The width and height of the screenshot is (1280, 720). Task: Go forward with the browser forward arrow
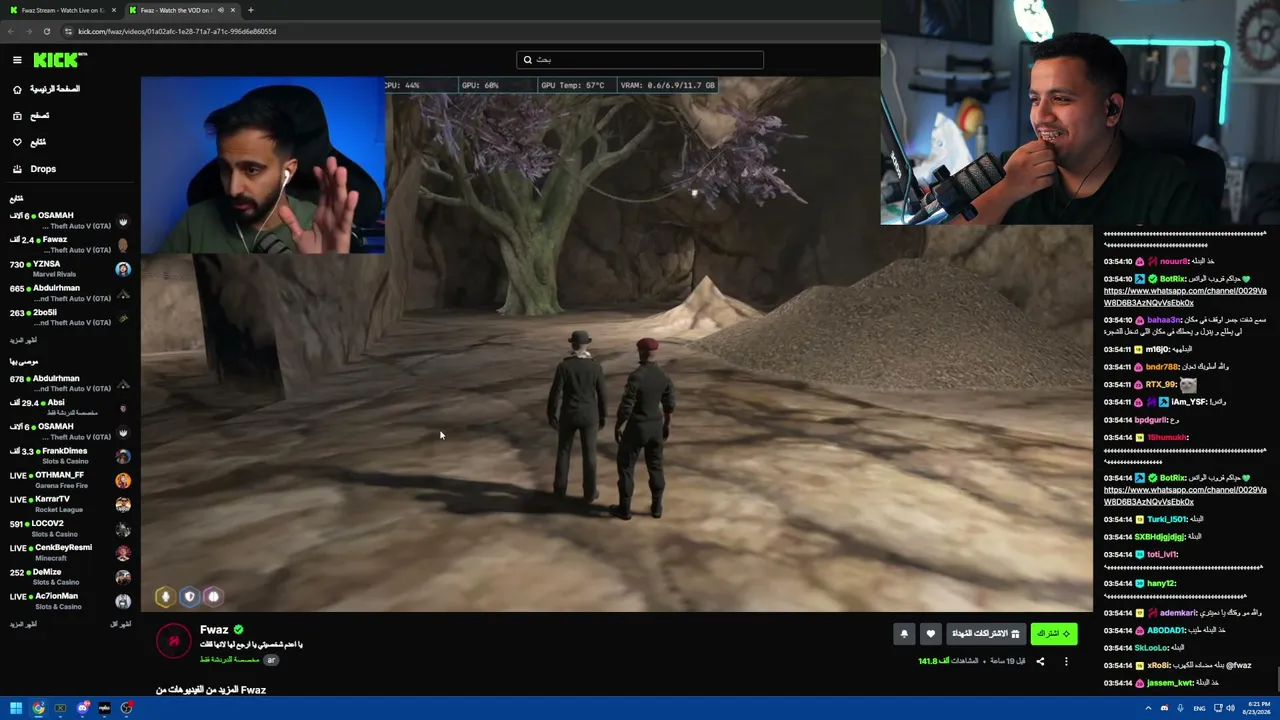tap(28, 31)
